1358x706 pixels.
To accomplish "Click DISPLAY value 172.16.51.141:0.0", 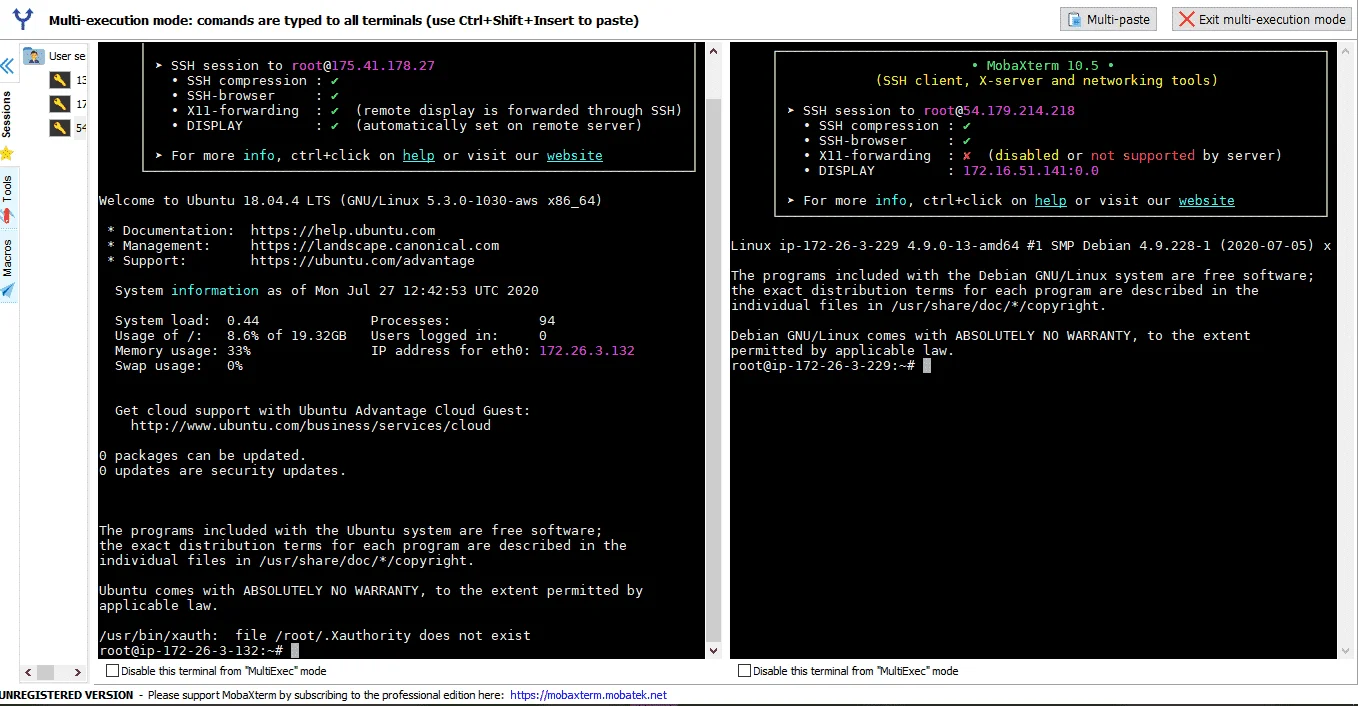I will tap(1031, 171).
